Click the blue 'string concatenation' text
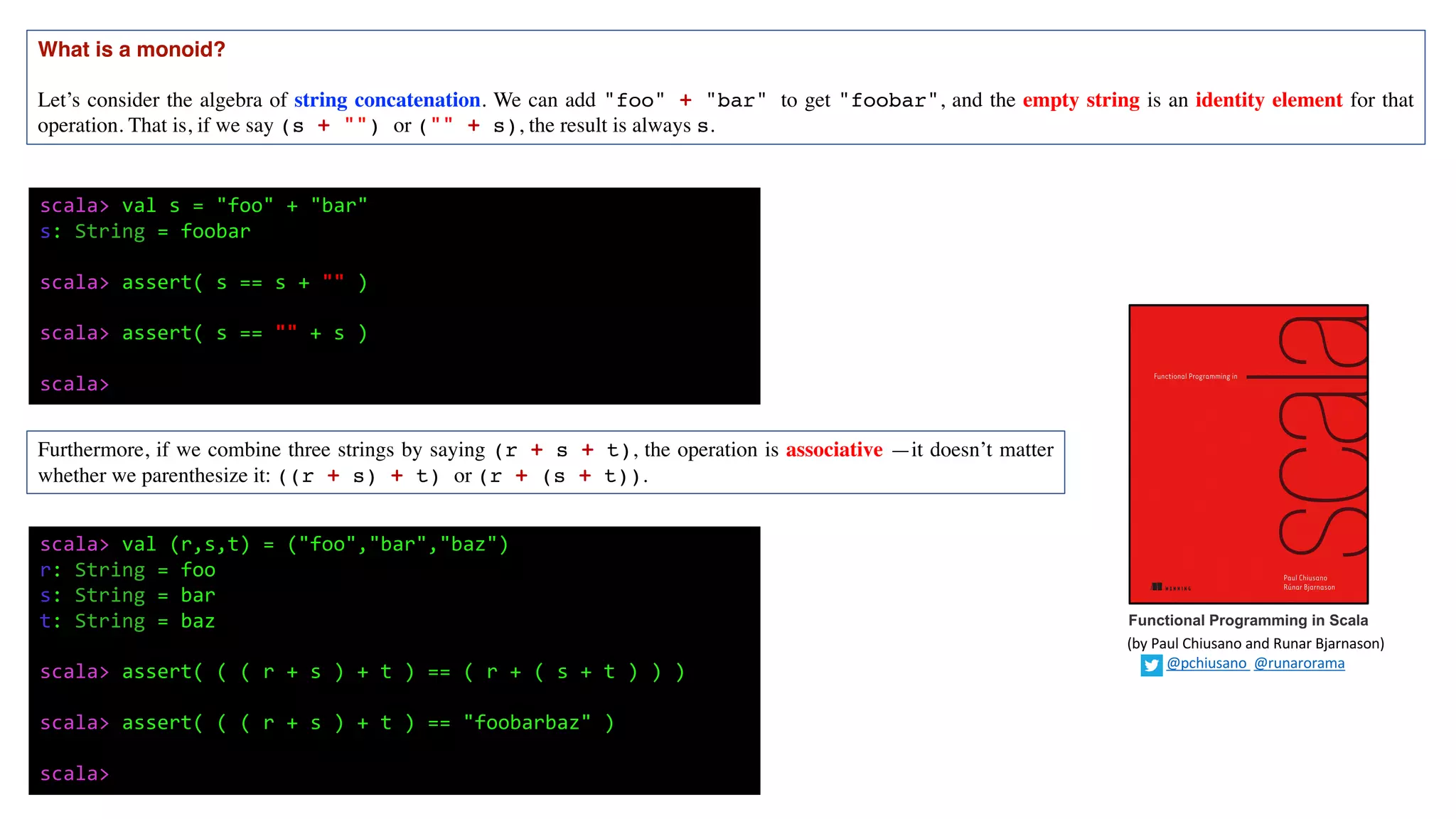 point(387,100)
